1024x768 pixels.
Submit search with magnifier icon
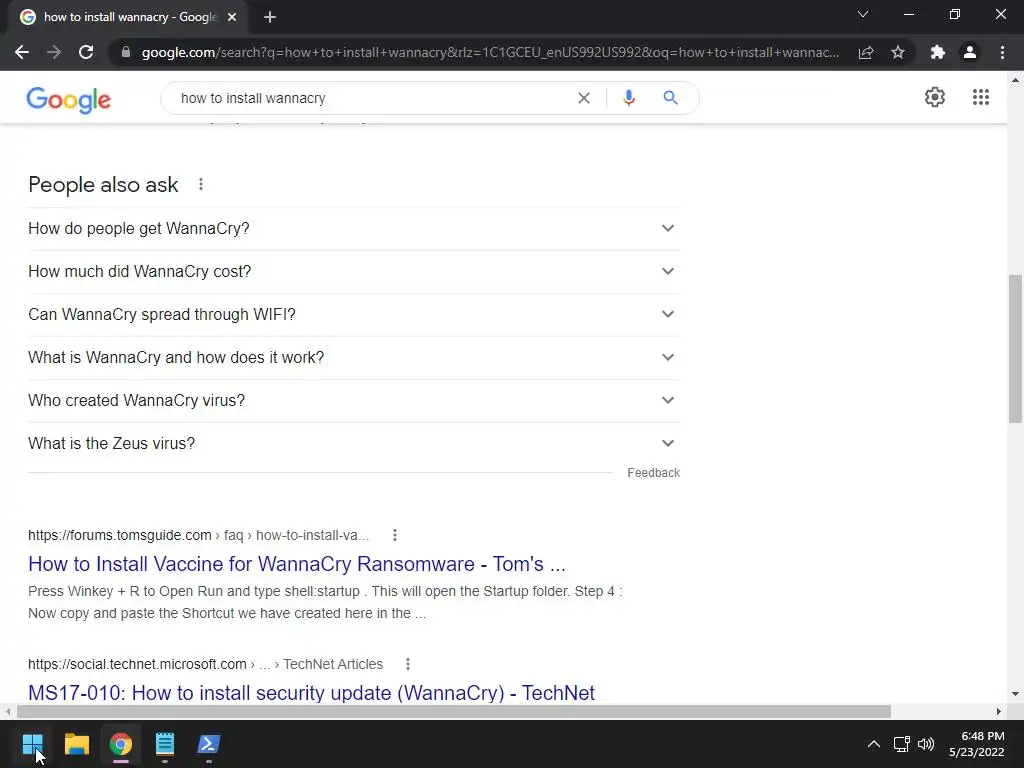(x=670, y=98)
